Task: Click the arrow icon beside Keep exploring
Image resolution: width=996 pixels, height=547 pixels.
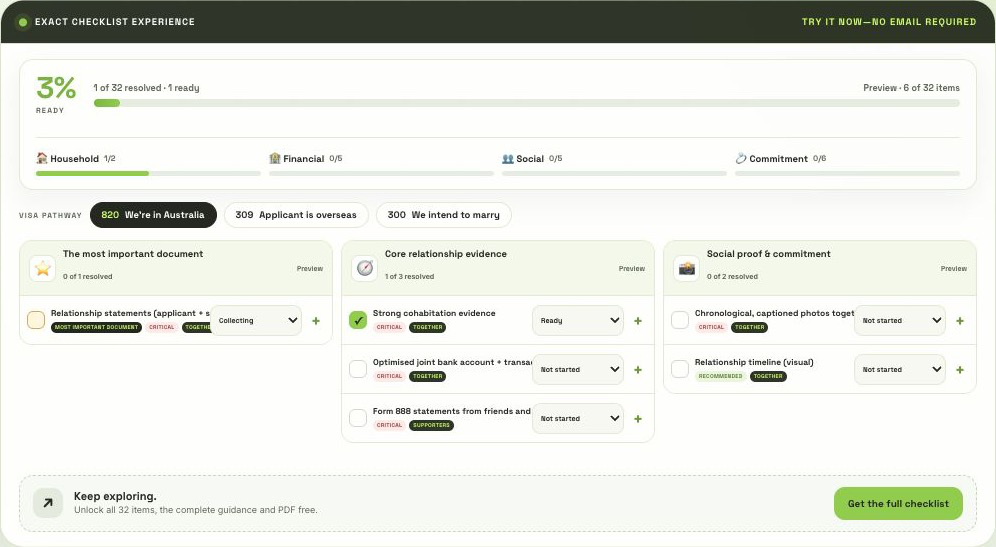Action: pos(48,503)
